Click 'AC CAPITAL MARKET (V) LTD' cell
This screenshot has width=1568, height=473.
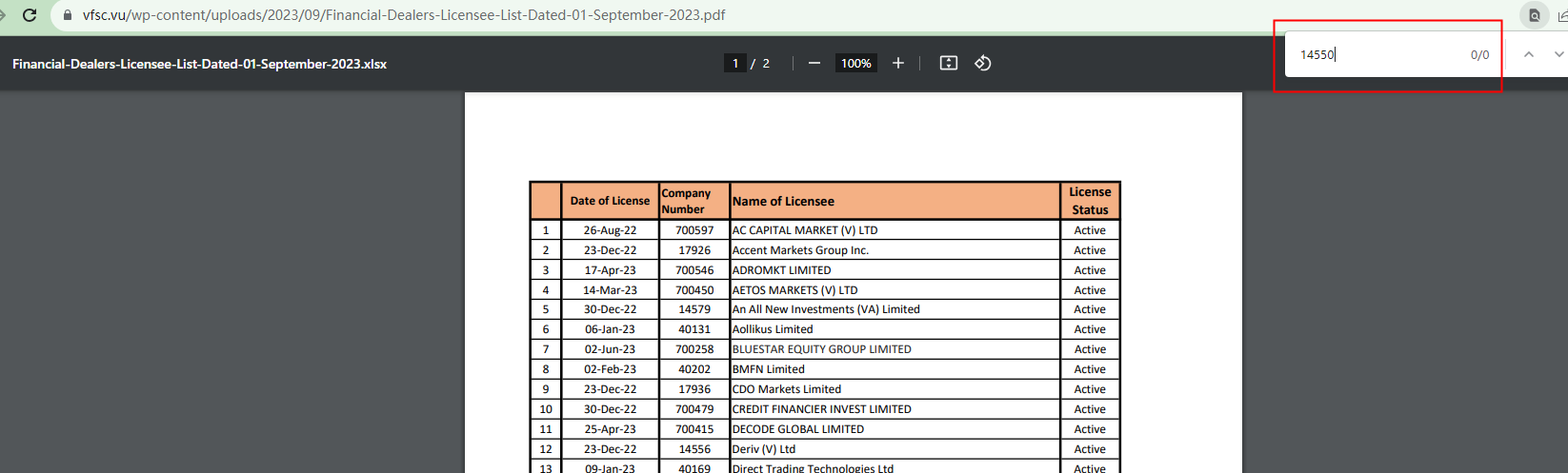(x=895, y=230)
